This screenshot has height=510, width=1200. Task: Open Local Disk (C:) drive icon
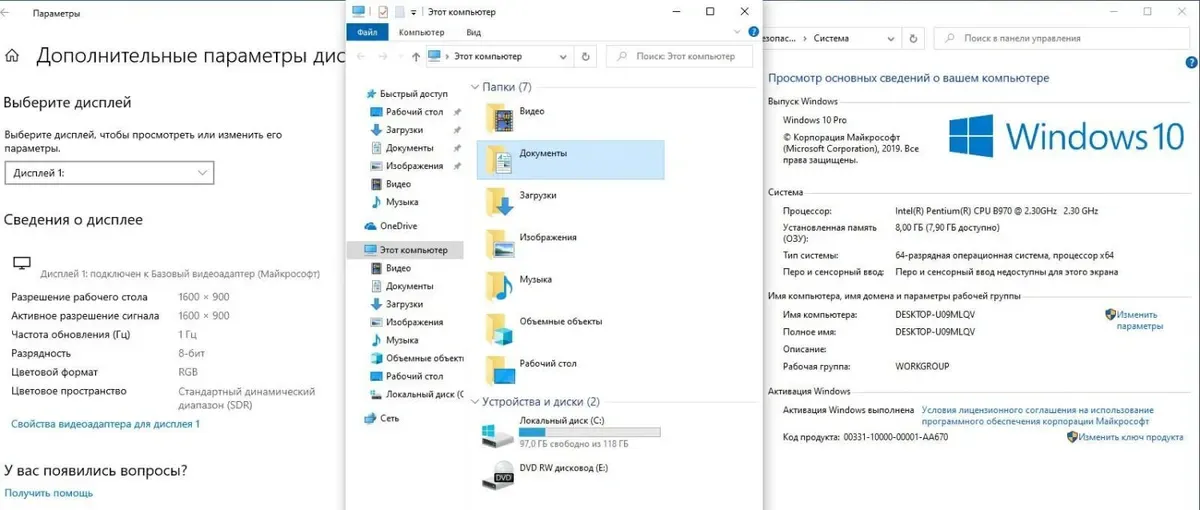click(x=497, y=434)
